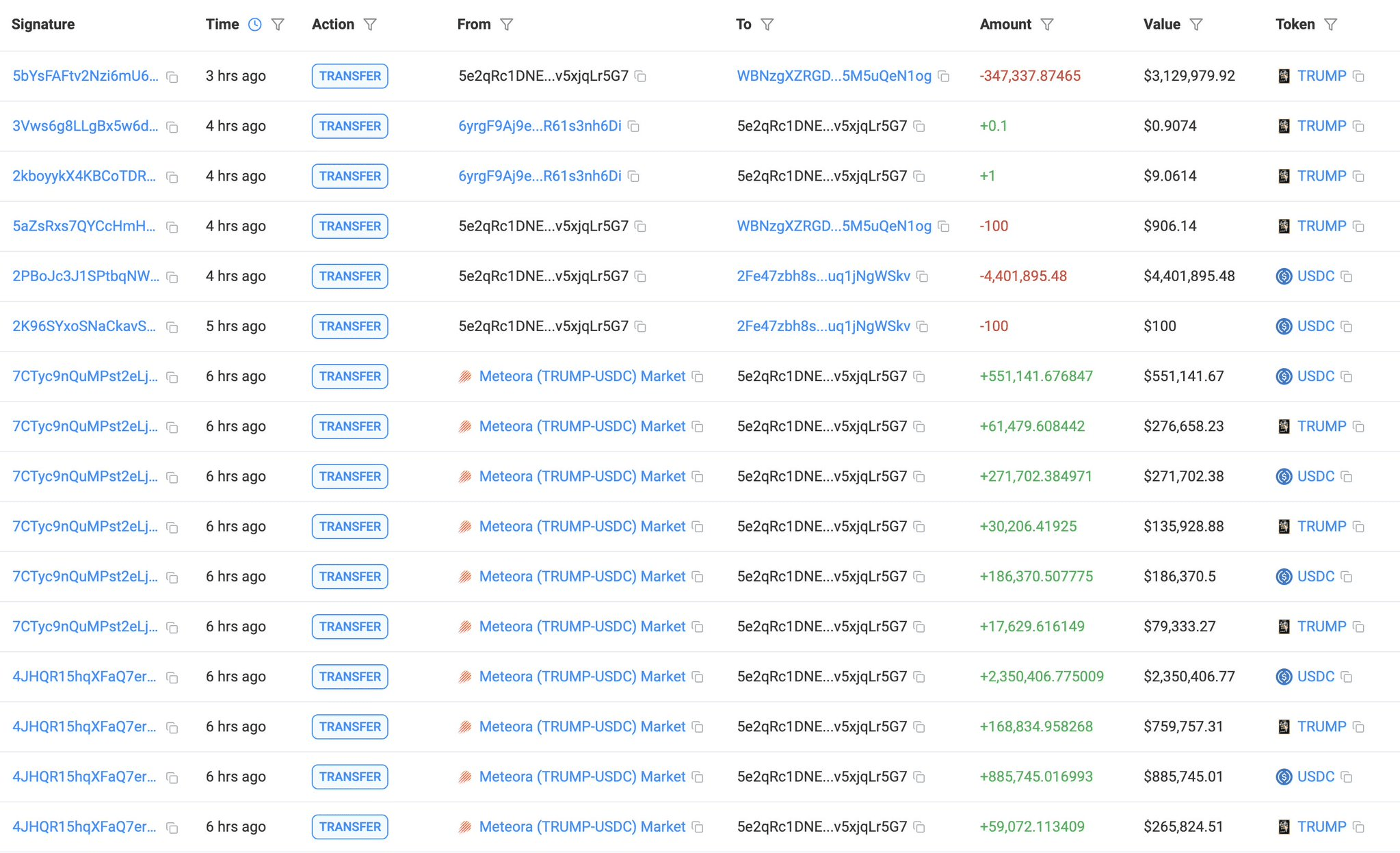Open the Action column filter
1400x853 pixels.
point(370,25)
